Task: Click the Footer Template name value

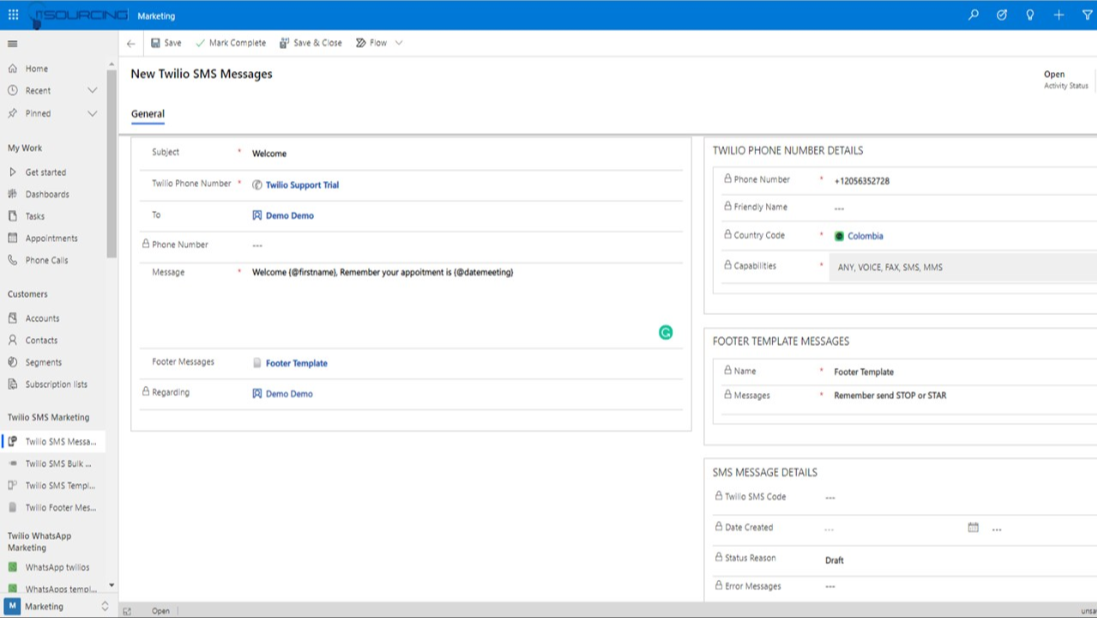Action: coord(864,372)
